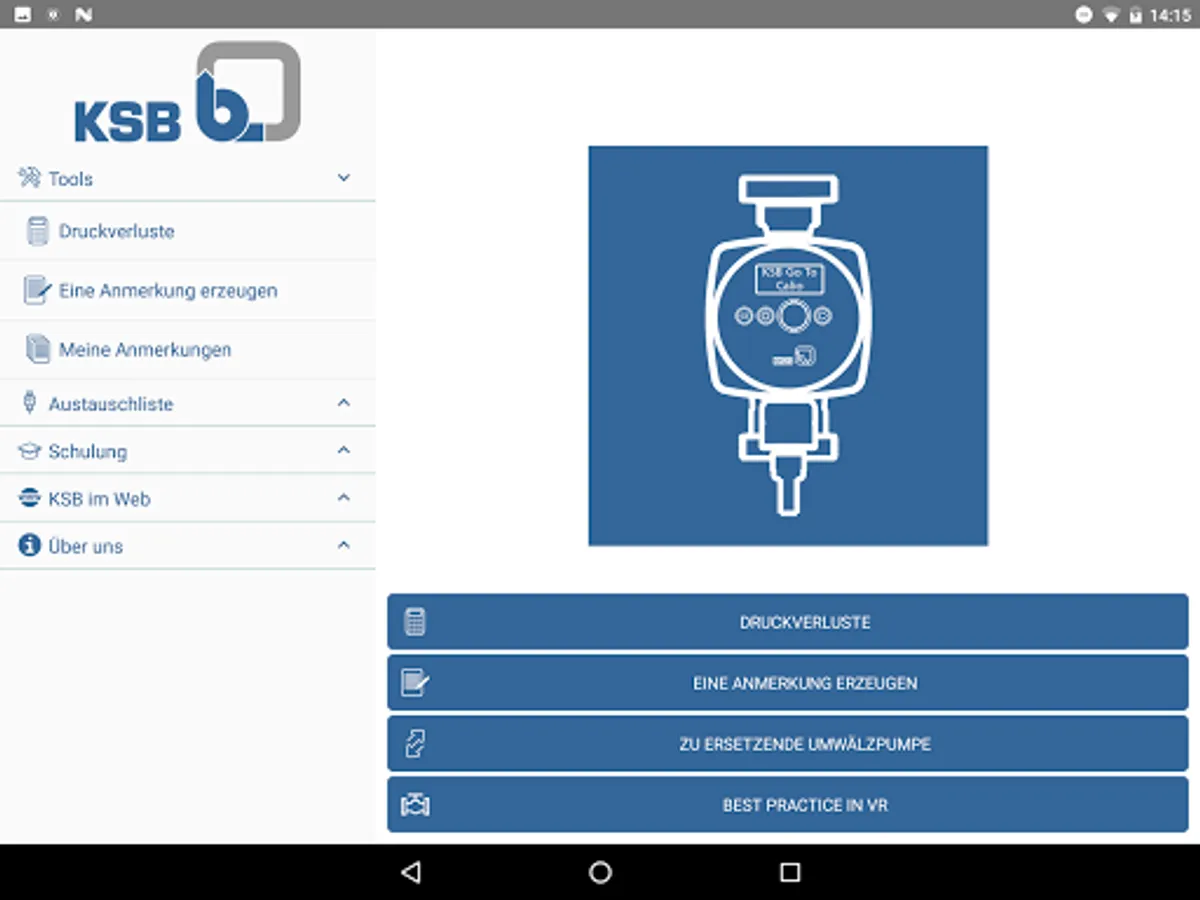The image size is (1200, 900).
Task: Collapse the Tools section chevron
Action: pos(343,178)
